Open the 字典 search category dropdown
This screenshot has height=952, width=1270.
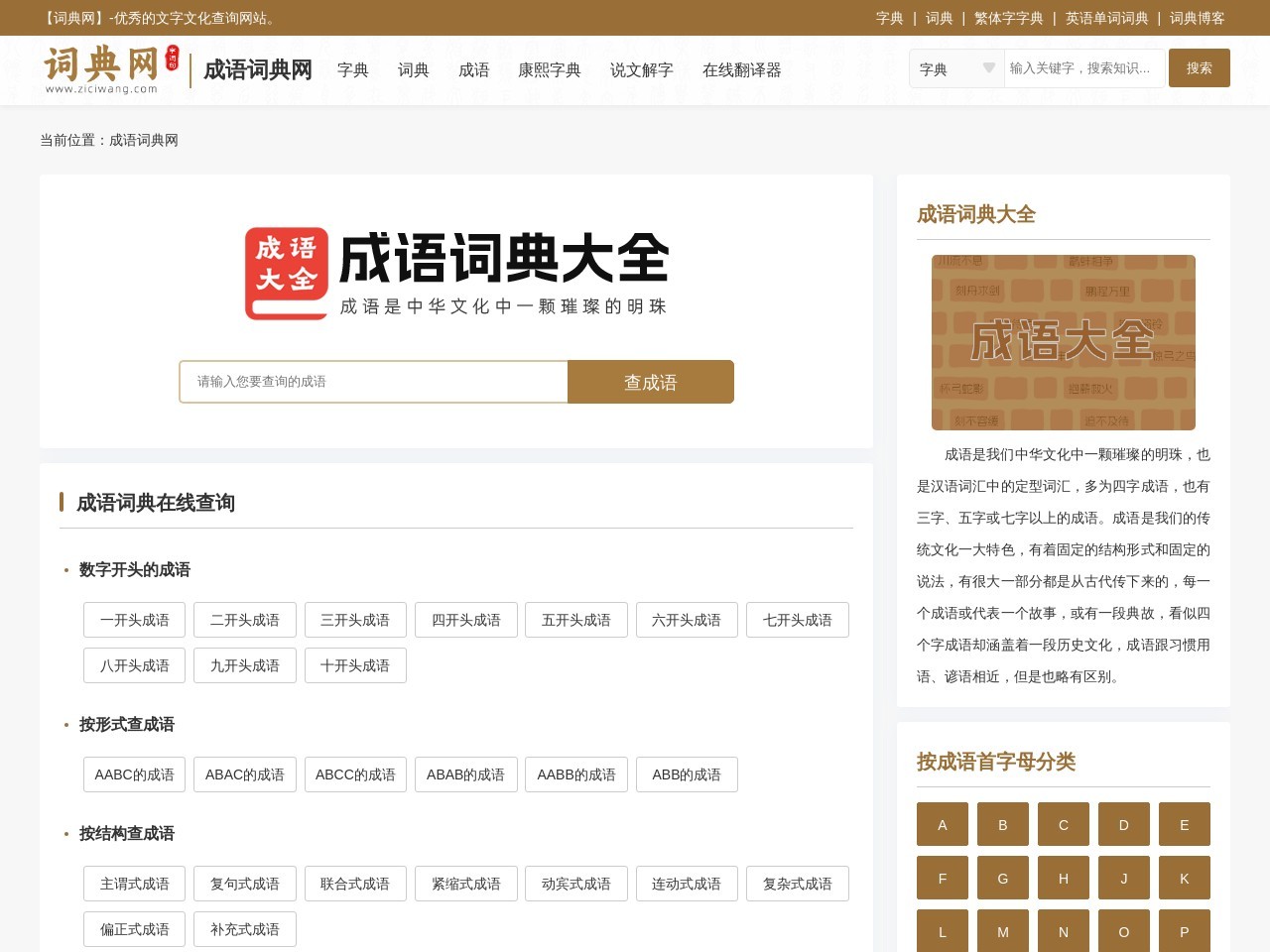coord(956,68)
